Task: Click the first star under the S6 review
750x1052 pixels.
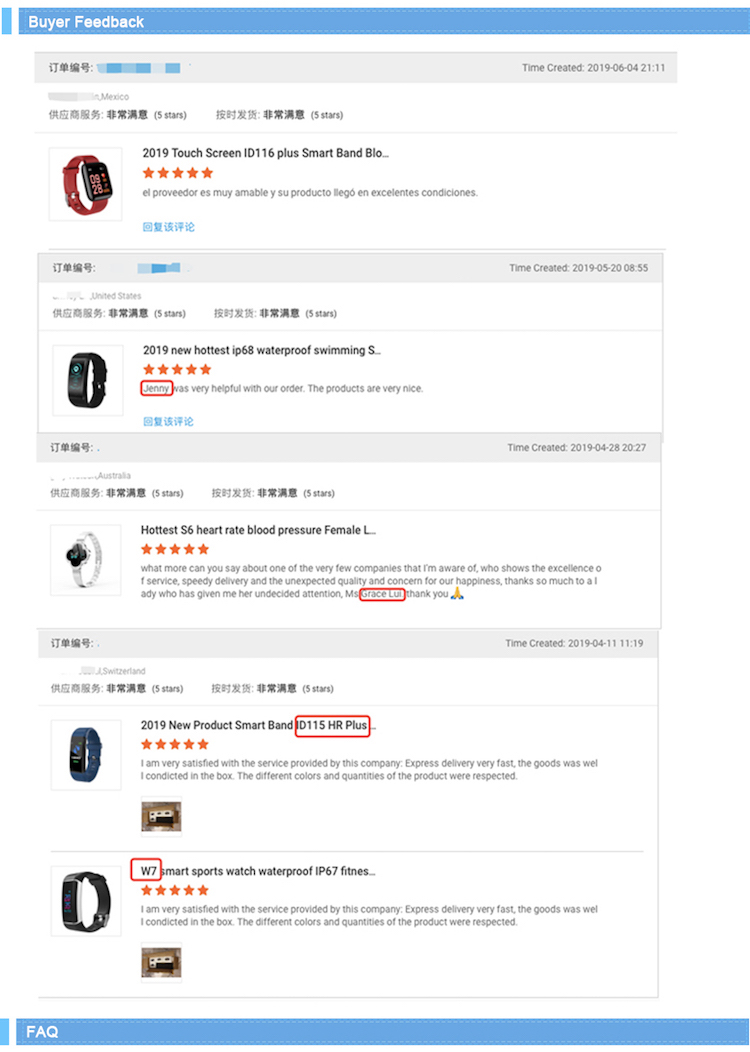Action: [x=149, y=548]
